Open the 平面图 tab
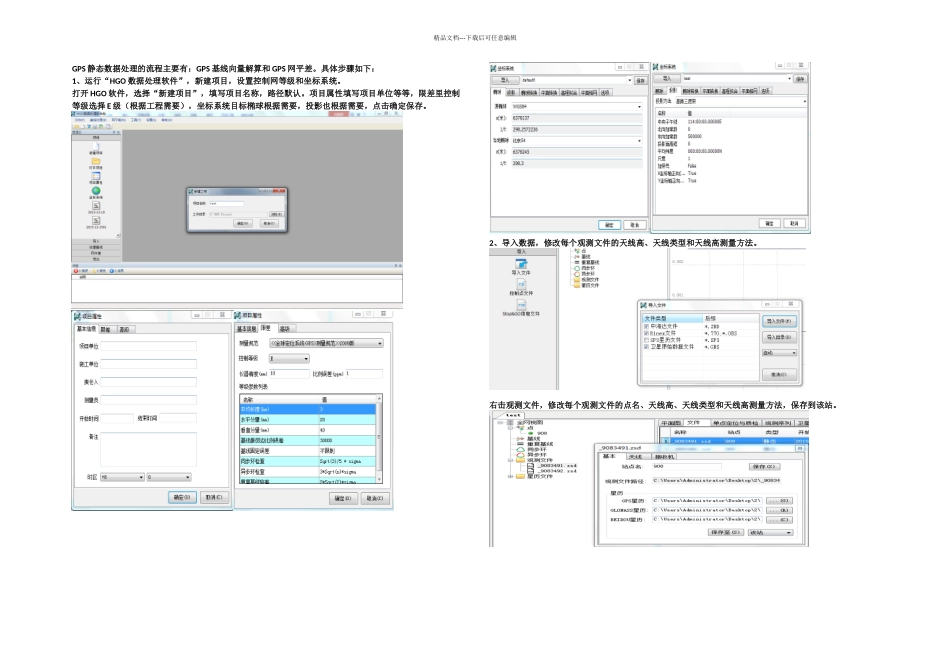Screen dimensions: 950x672 [671, 423]
